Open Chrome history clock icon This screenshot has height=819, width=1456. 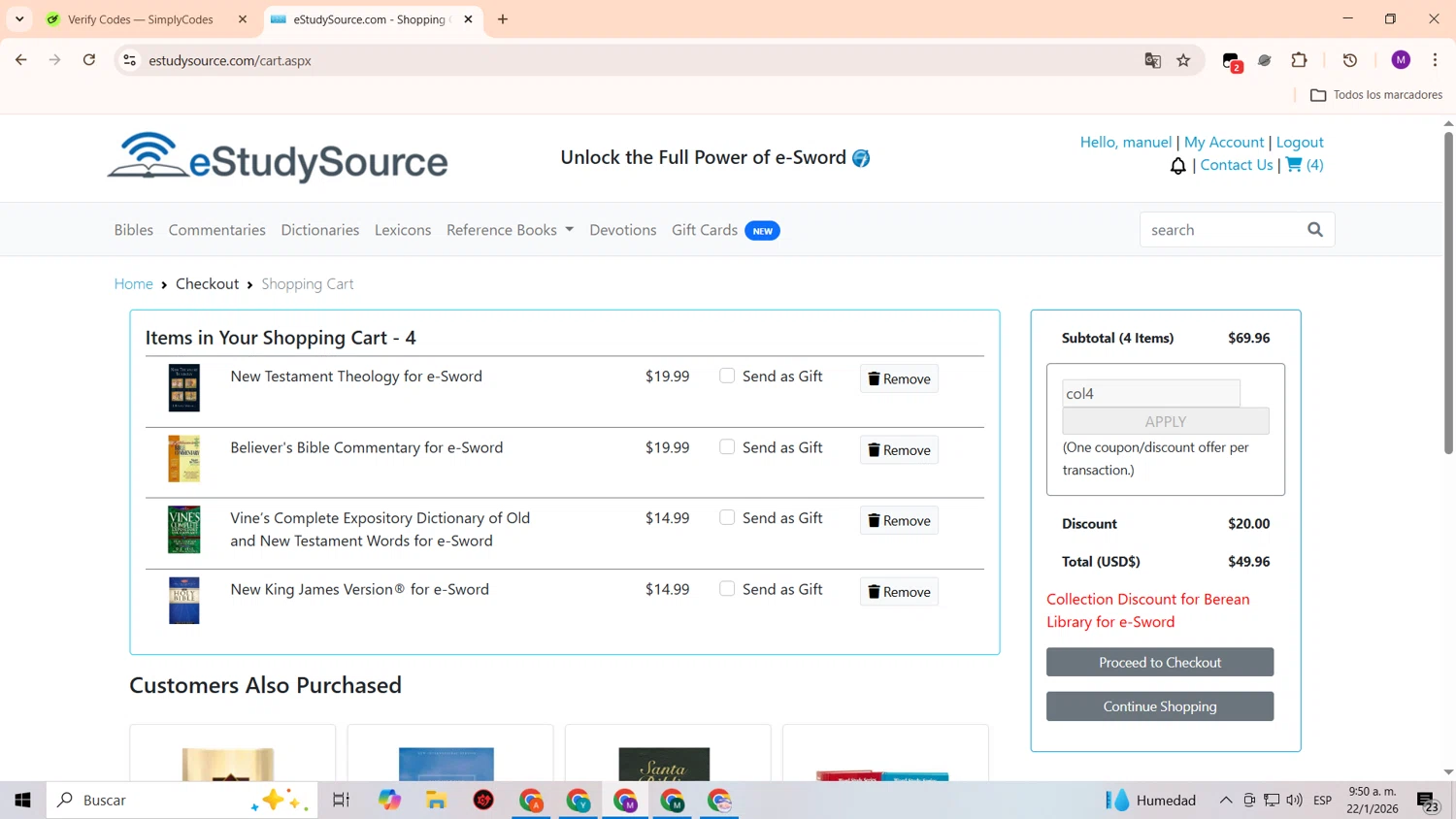pos(1349,60)
